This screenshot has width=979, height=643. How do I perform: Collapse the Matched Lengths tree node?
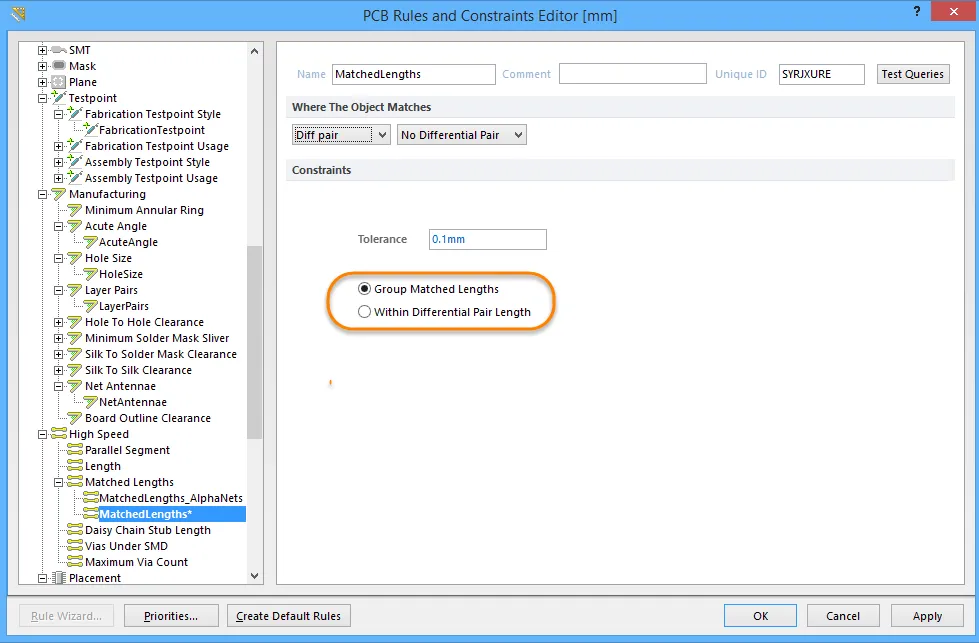click(58, 482)
